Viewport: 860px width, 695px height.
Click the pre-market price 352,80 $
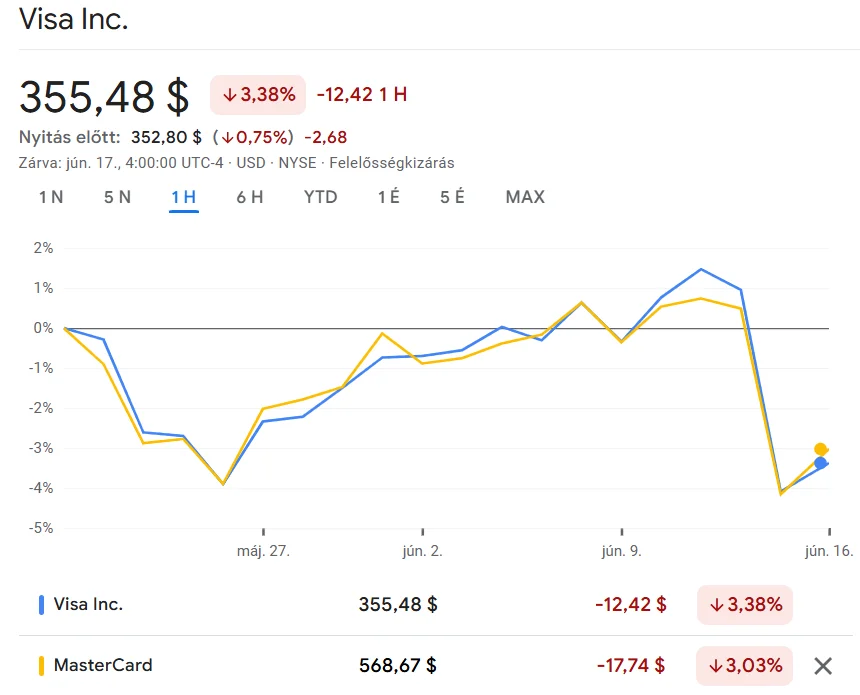tap(166, 137)
